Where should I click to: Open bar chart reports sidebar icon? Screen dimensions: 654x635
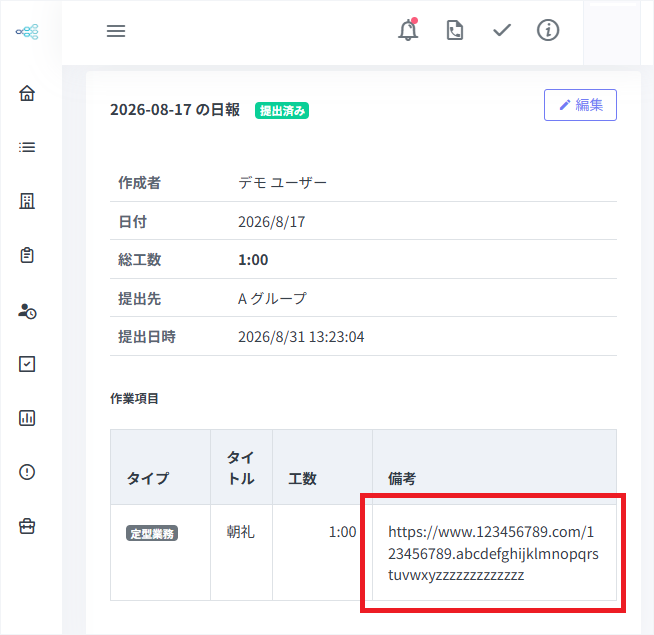tap(27, 418)
